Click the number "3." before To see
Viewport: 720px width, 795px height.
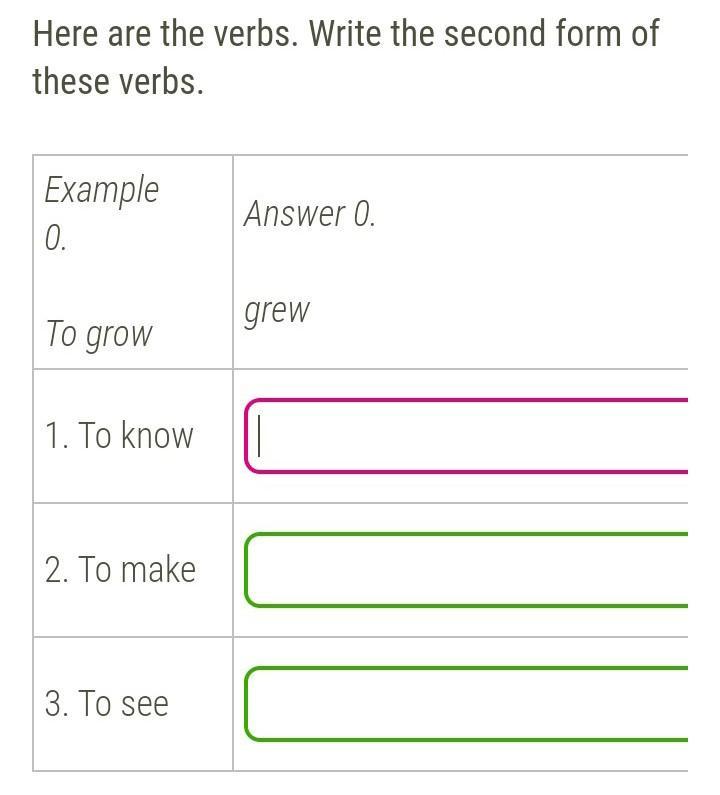[x=57, y=704]
